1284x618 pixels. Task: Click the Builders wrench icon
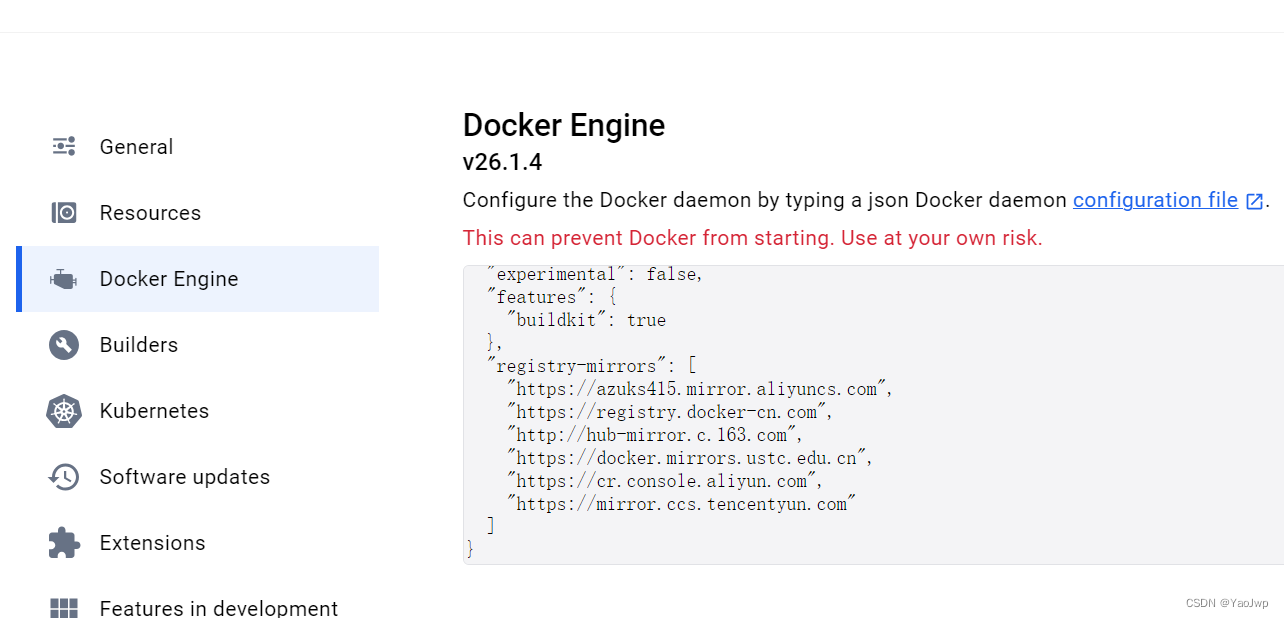[x=64, y=344]
